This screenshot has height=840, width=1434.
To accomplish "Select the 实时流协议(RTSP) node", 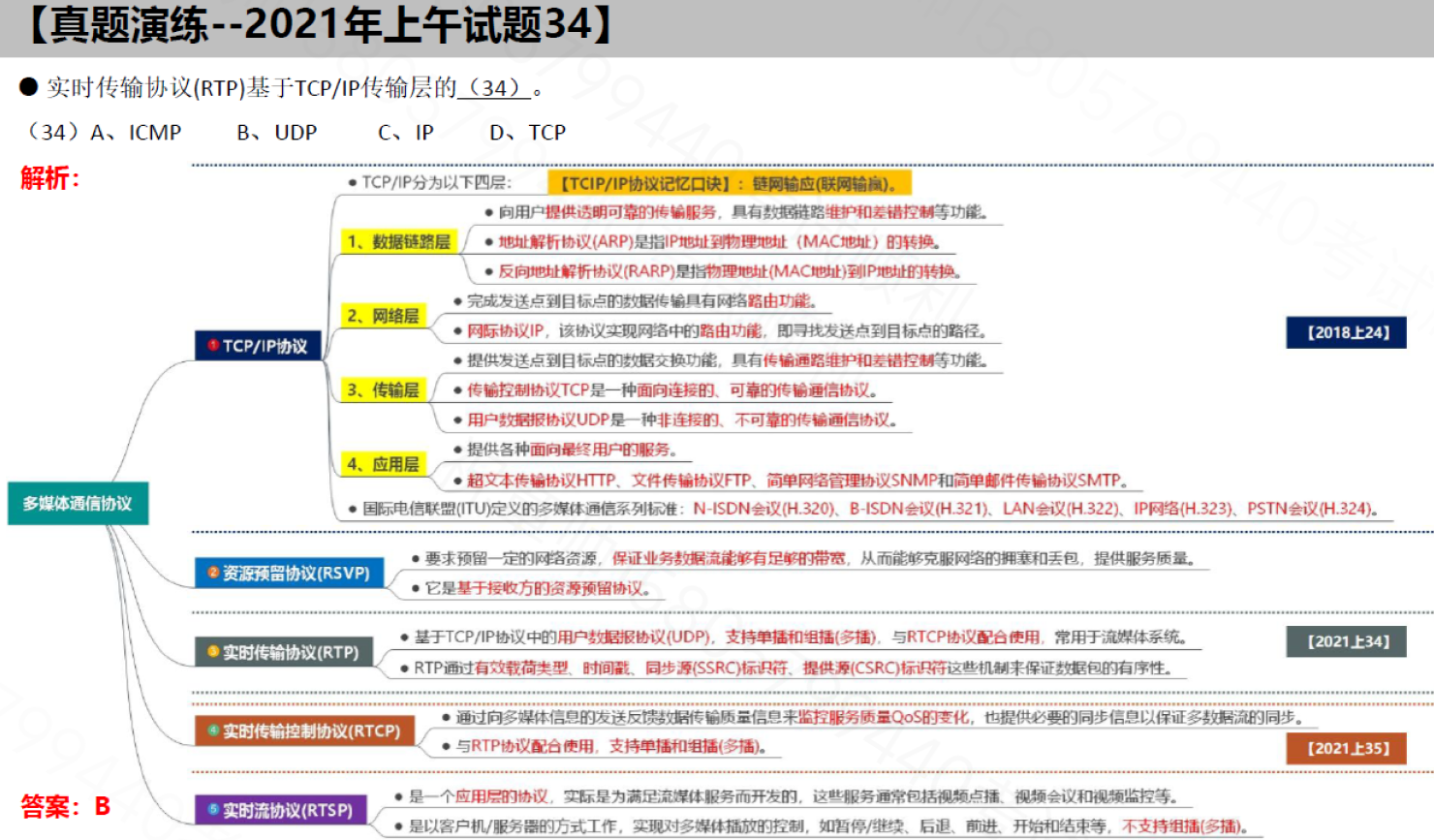I will click(280, 810).
